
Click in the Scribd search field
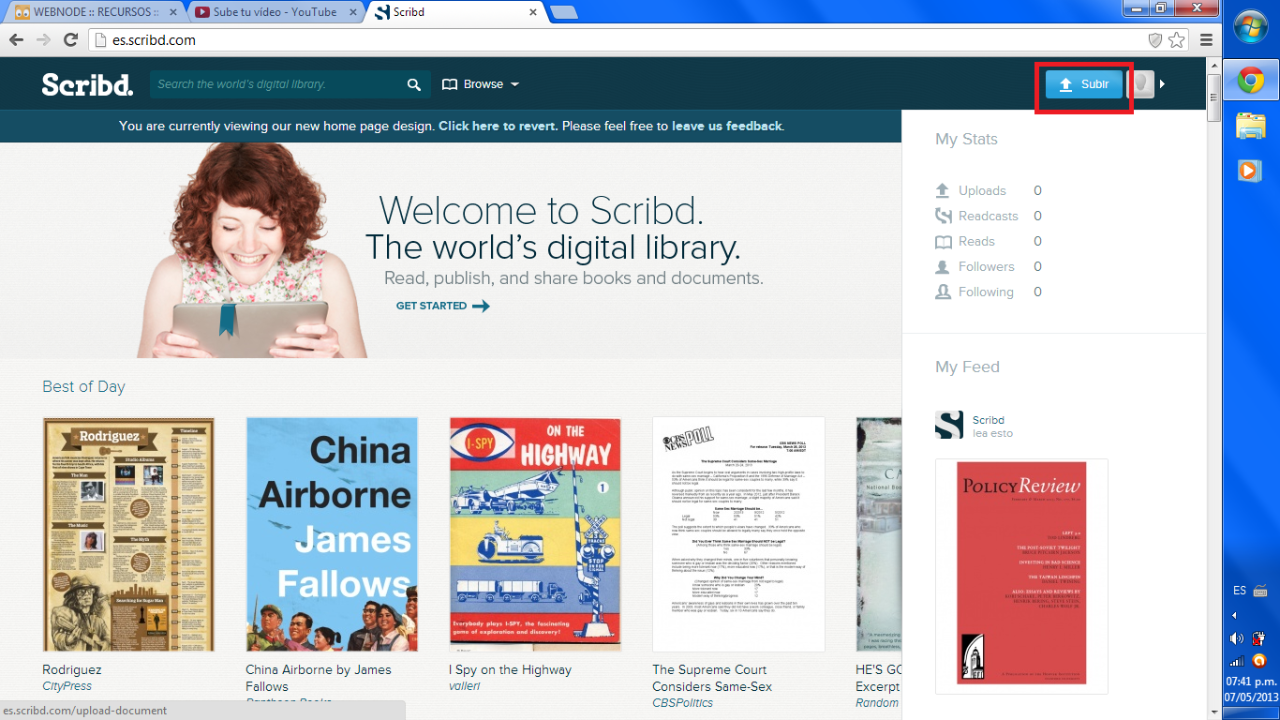click(275, 85)
